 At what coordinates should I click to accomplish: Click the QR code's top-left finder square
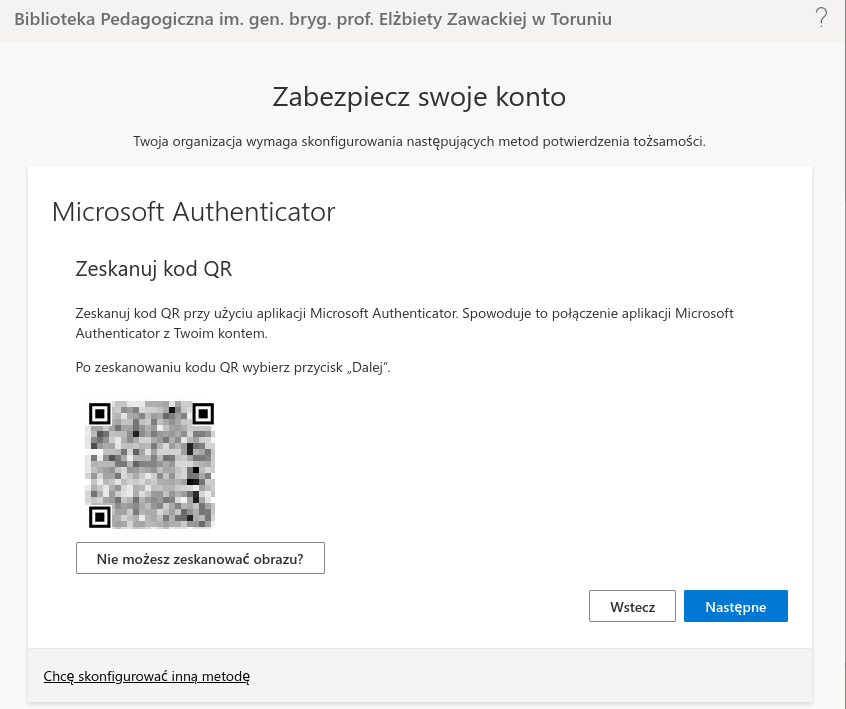[99, 413]
